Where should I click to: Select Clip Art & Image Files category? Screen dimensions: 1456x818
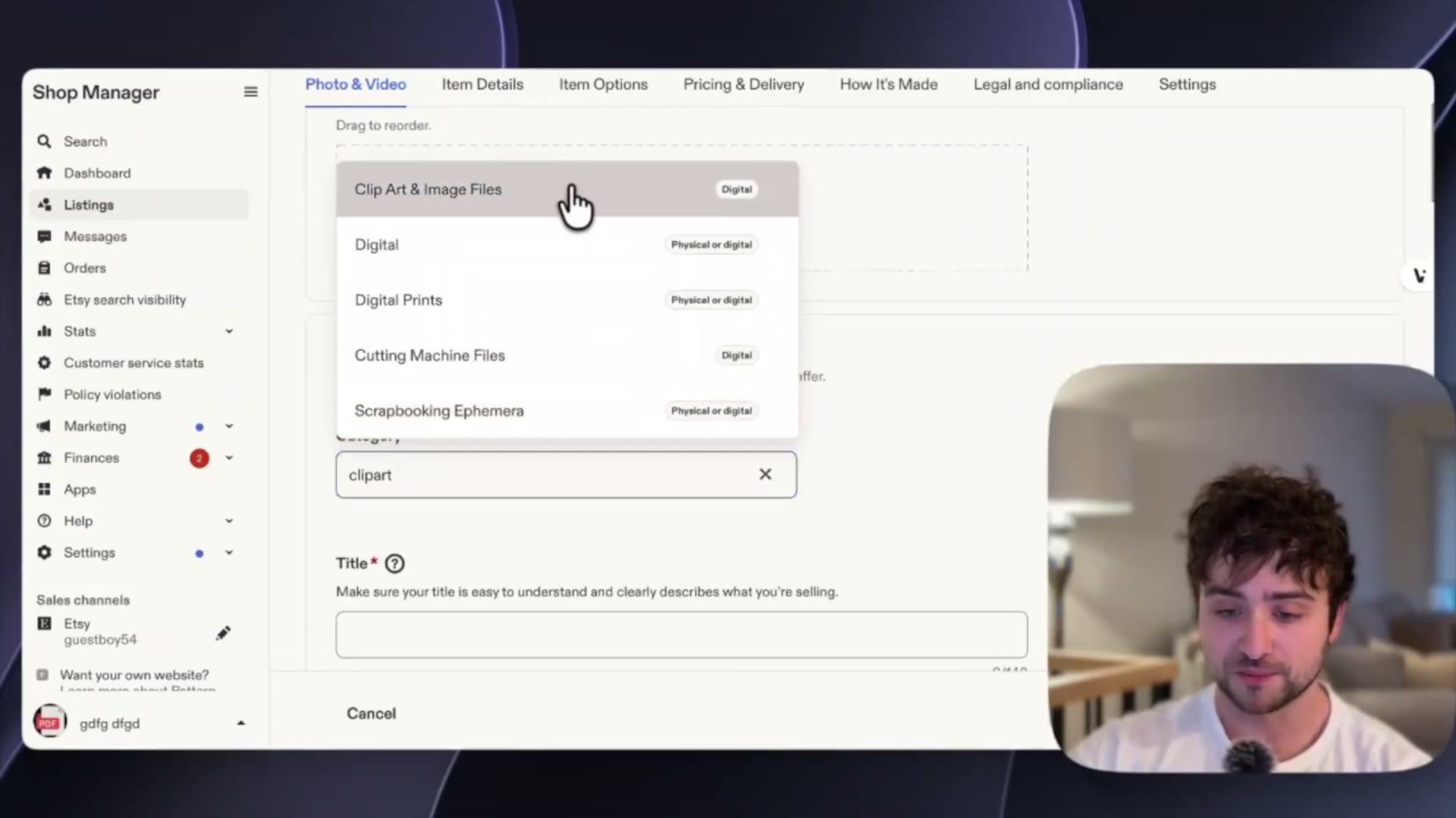click(567, 189)
